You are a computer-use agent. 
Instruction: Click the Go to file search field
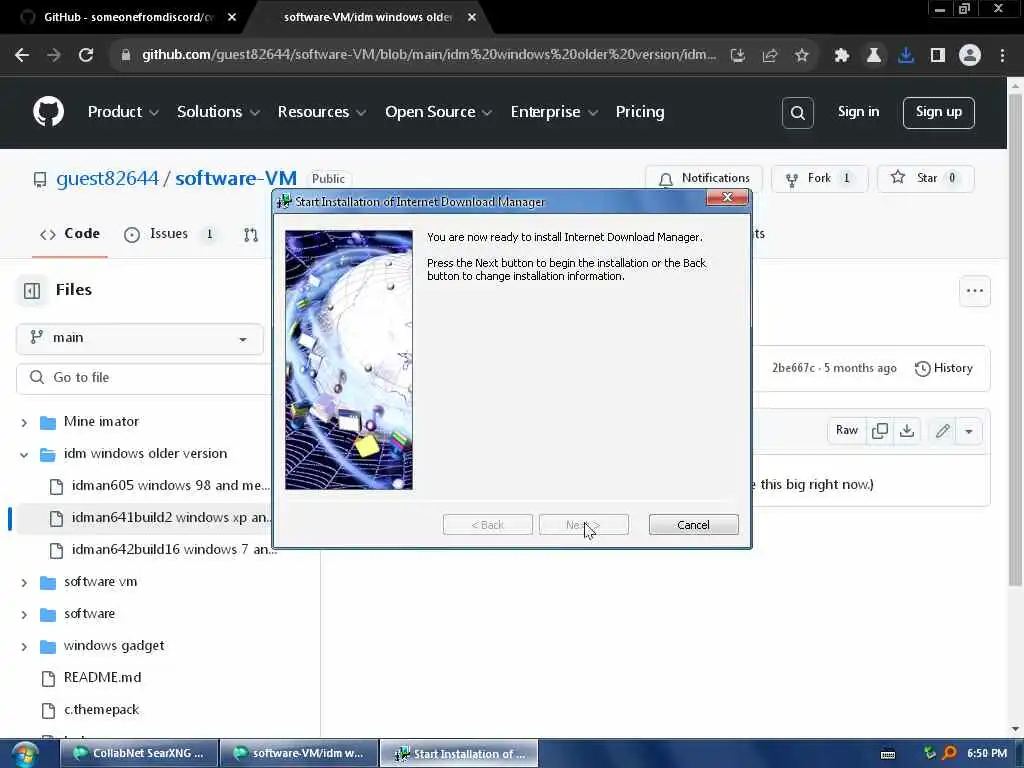tap(144, 377)
